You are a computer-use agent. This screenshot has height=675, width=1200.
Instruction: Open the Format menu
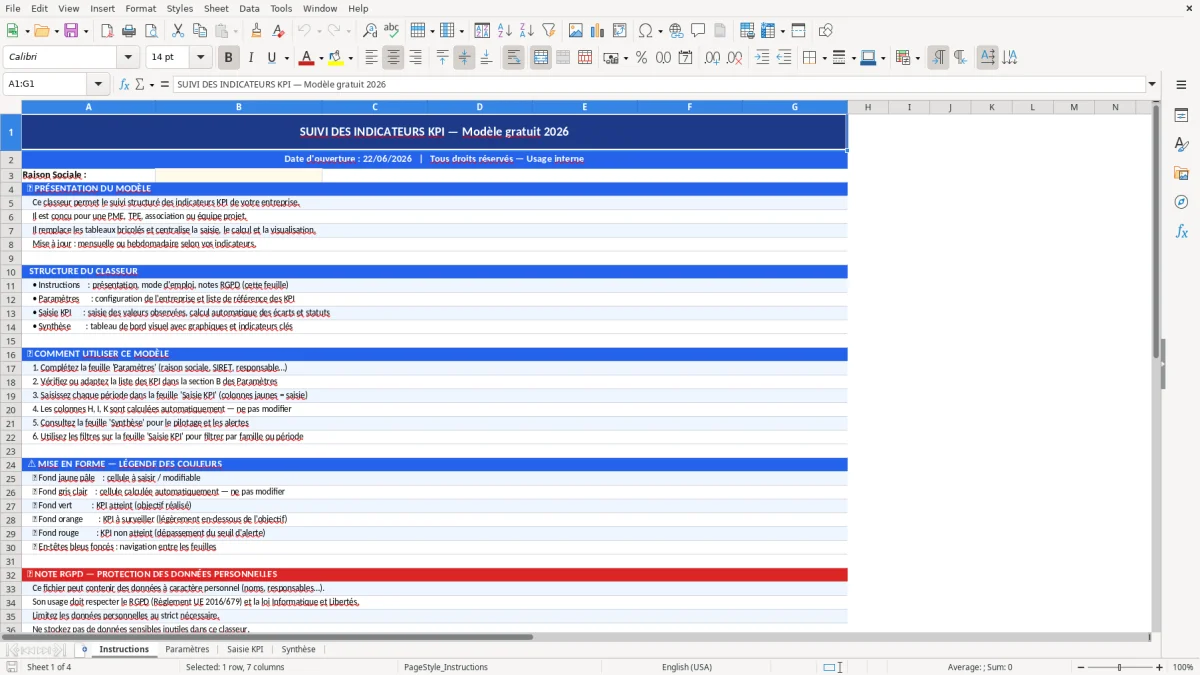(x=140, y=8)
